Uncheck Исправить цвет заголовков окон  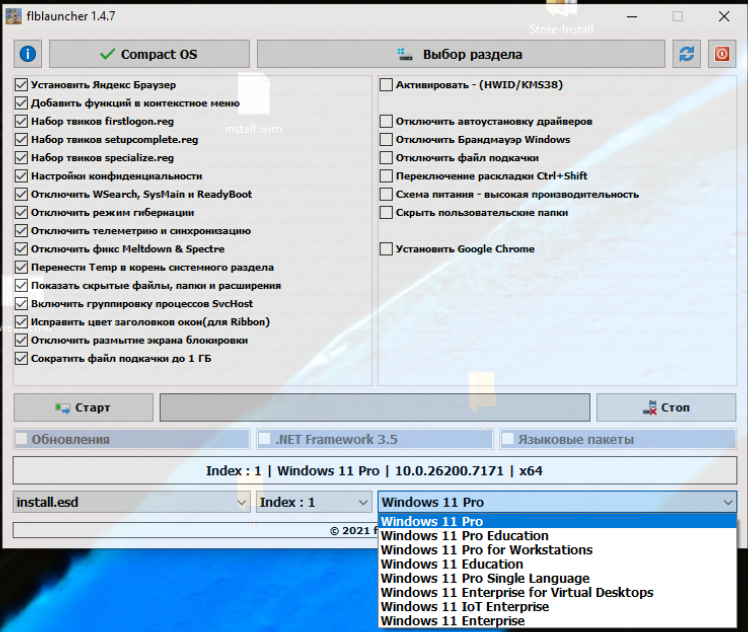tap(21, 322)
